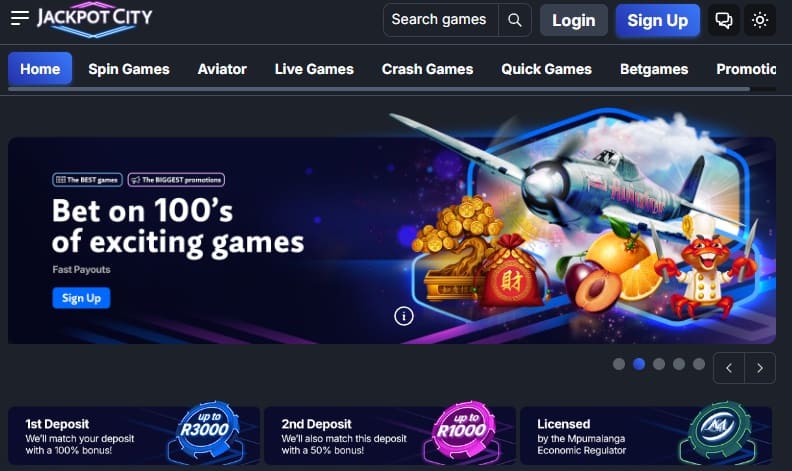Viewport: 792px width, 471px height.
Task: Select the last carousel dot
Action: click(x=699, y=364)
